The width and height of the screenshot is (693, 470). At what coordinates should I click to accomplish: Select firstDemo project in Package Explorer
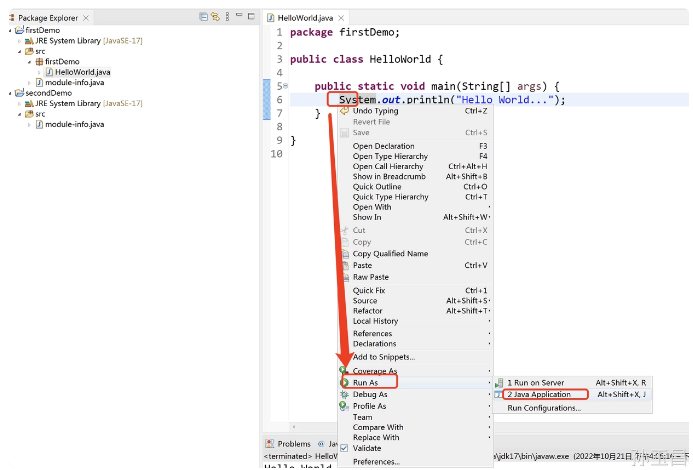tap(42, 30)
